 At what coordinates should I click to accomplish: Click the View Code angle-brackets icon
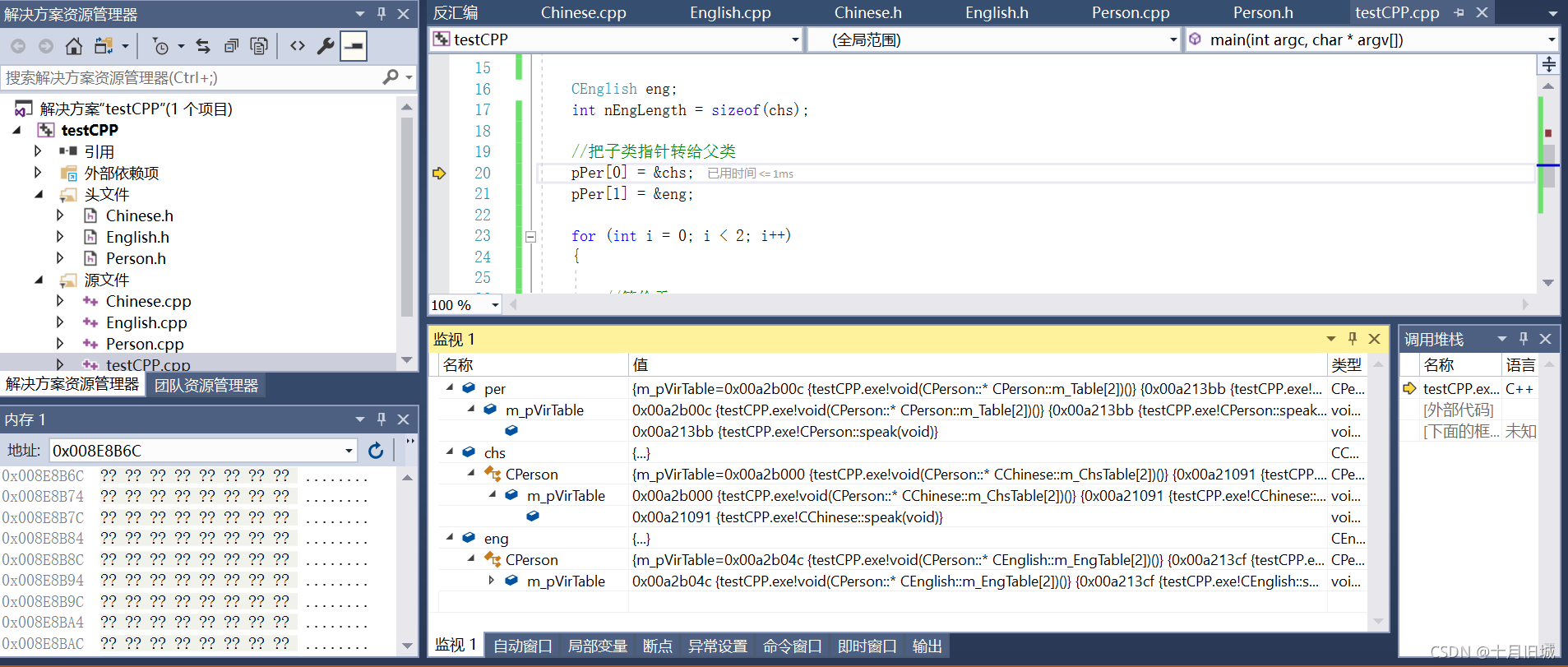coord(298,46)
